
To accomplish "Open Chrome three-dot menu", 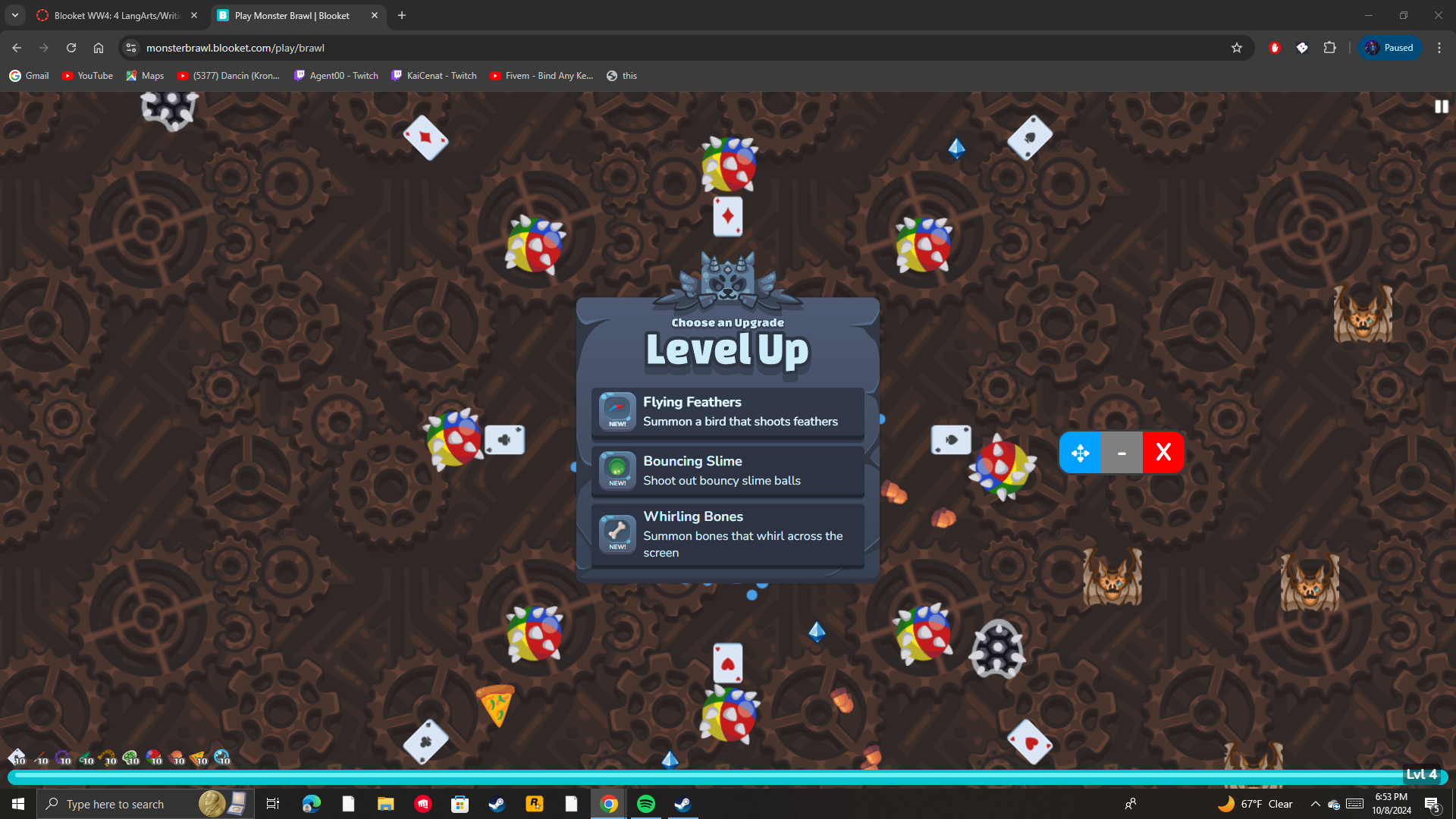I will click(1439, 48).
